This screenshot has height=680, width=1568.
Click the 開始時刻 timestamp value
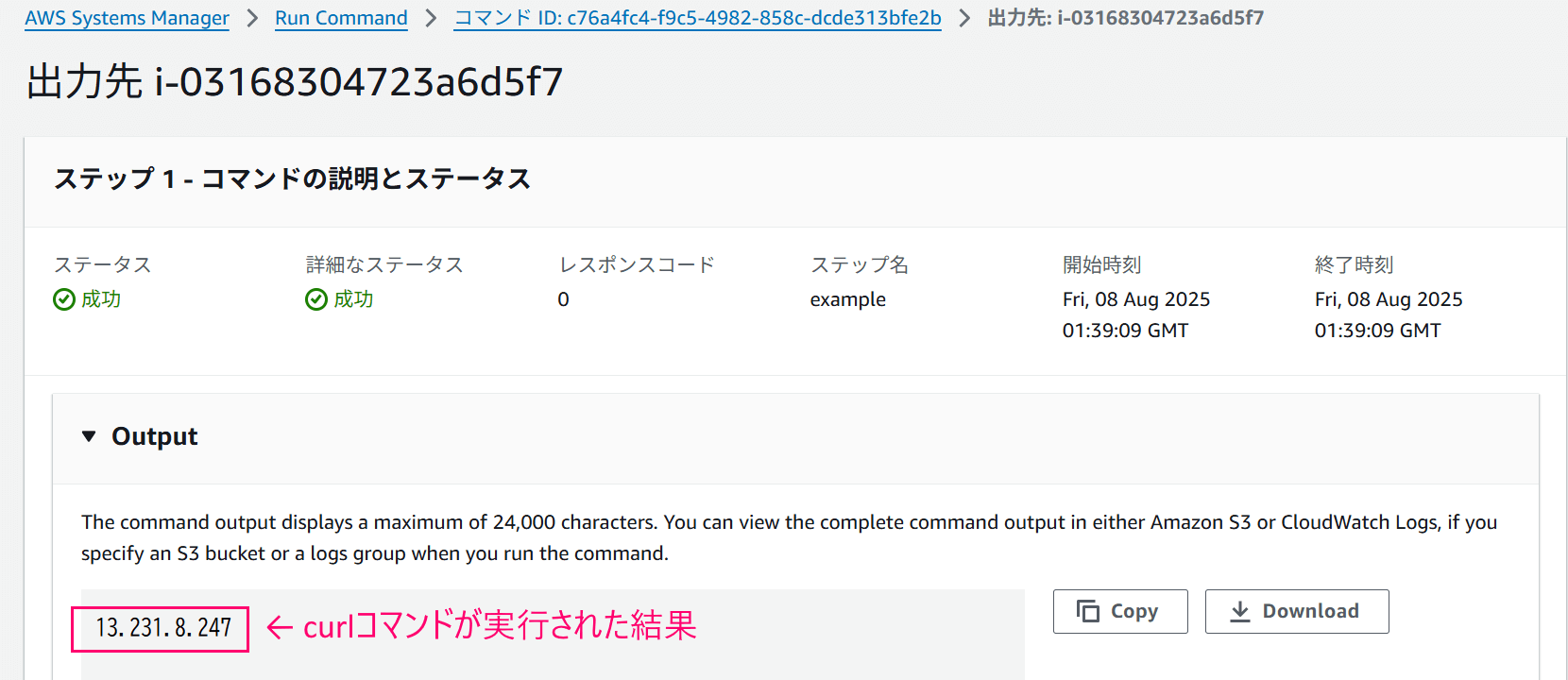point(1136,314)
